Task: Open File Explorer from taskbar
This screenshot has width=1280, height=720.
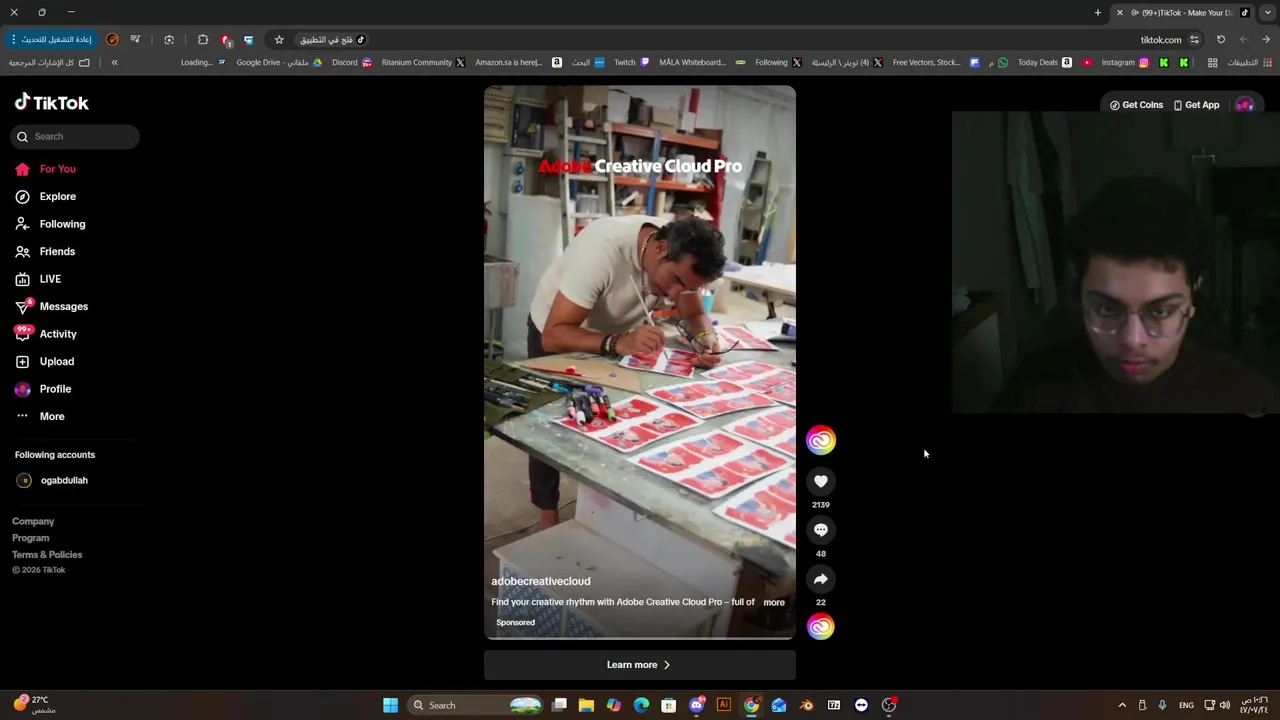Action: coord(586,706)
